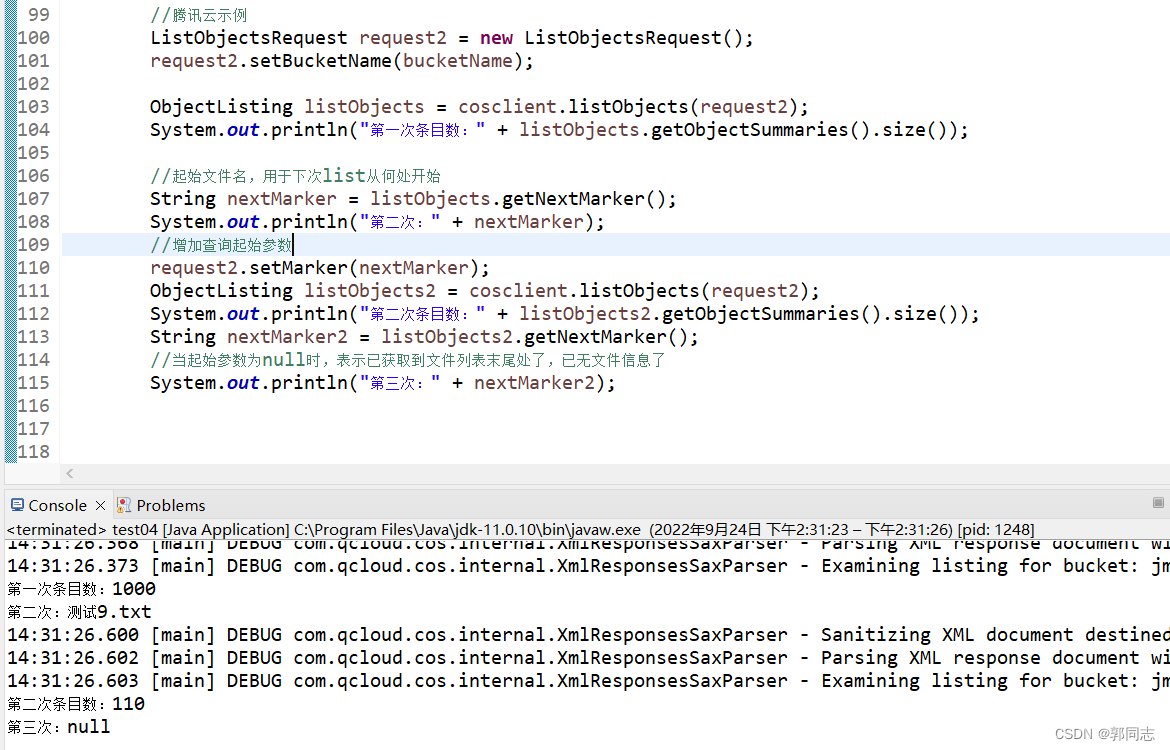
Task: Click the comment '//腾讯云示例' on line 99
Action: click(198, 15)
